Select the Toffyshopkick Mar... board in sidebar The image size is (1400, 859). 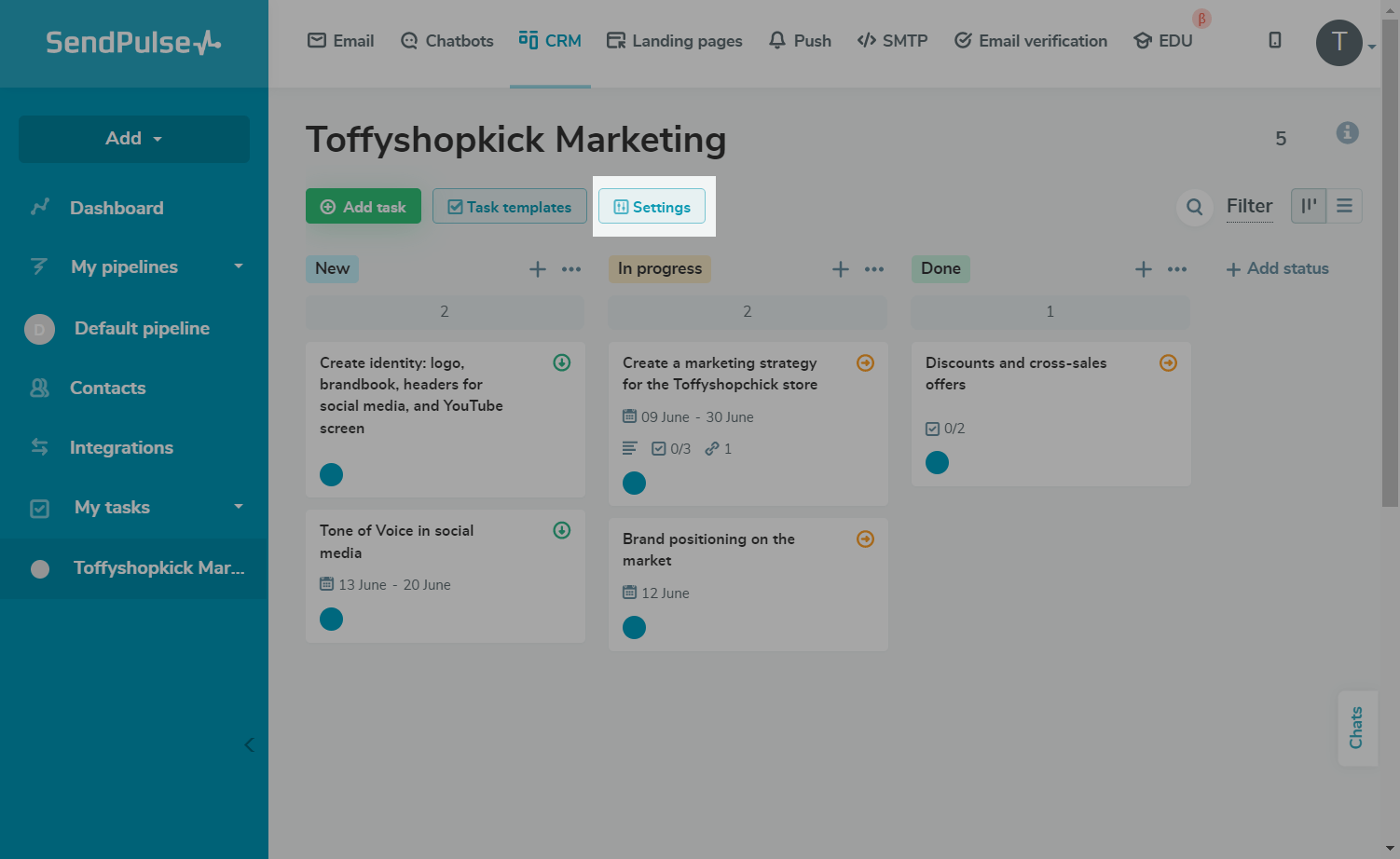click(x=134, y=568)
